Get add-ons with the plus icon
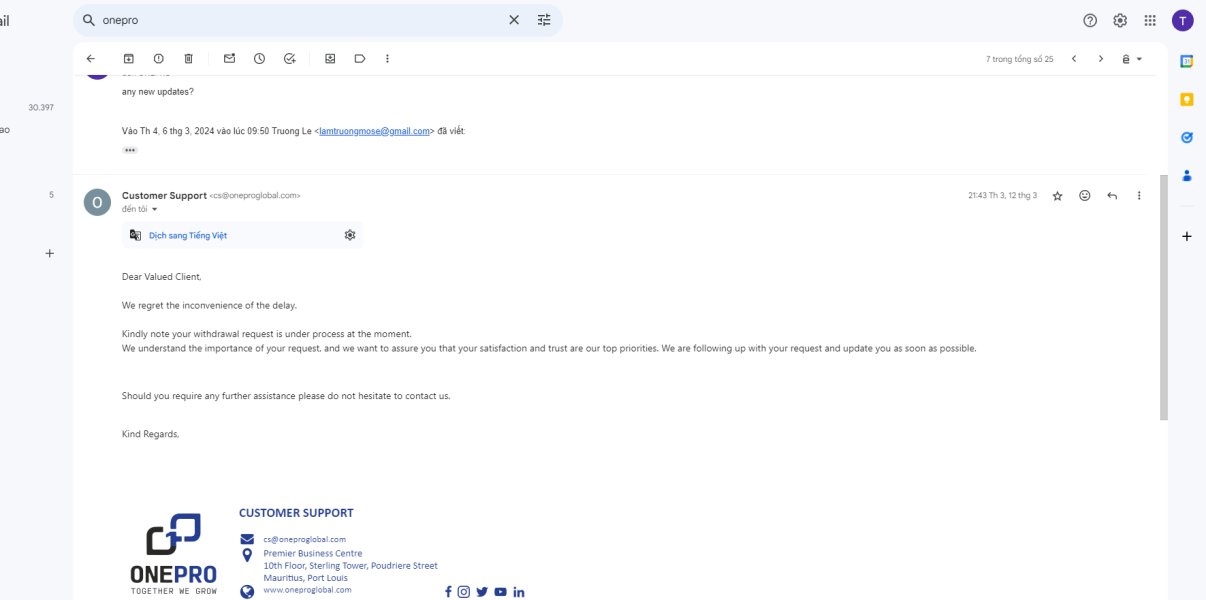This screenshot has width=1206, height=600. [x=1187, y=237]
